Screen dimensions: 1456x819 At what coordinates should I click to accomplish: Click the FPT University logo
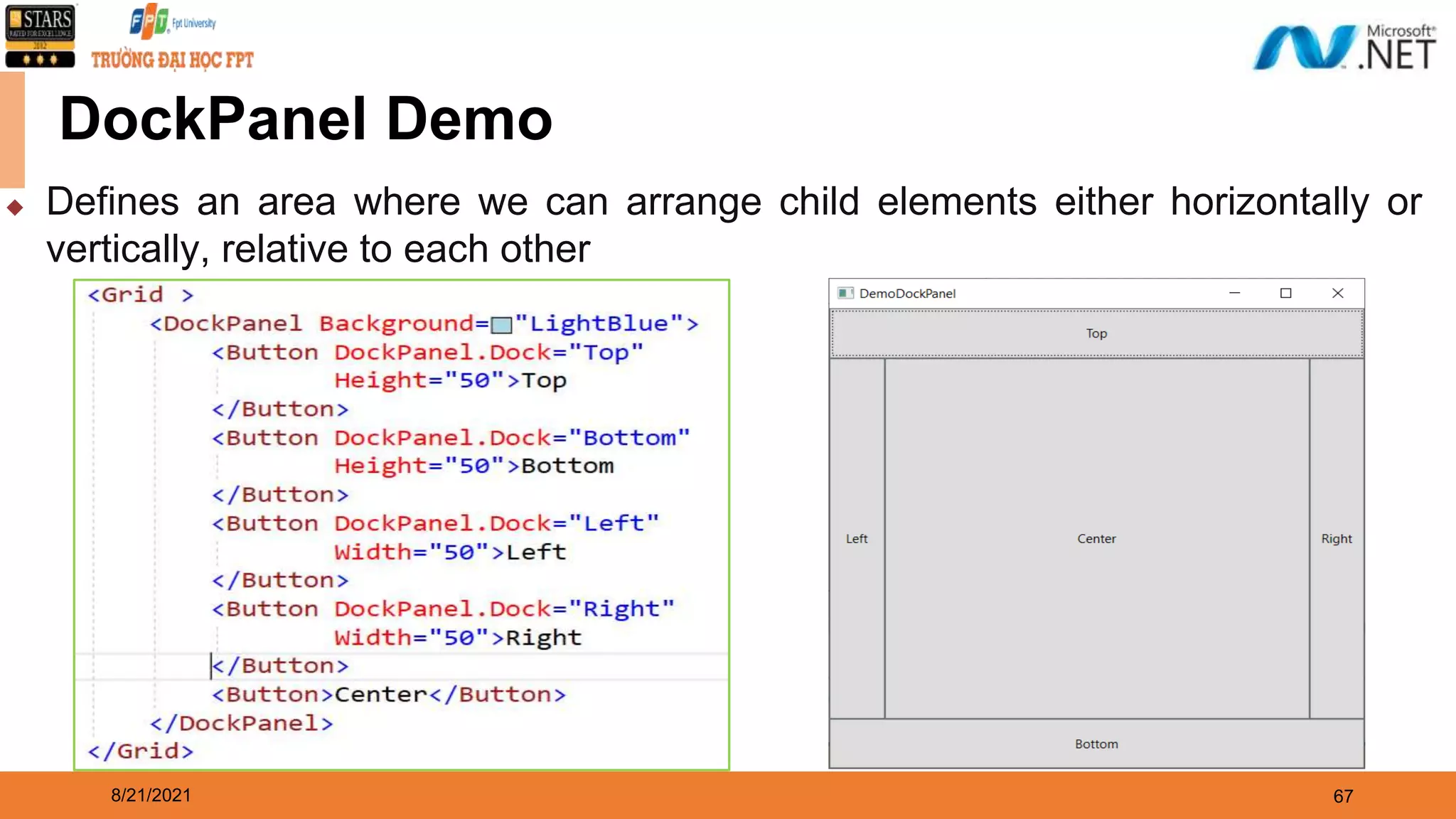173,22
